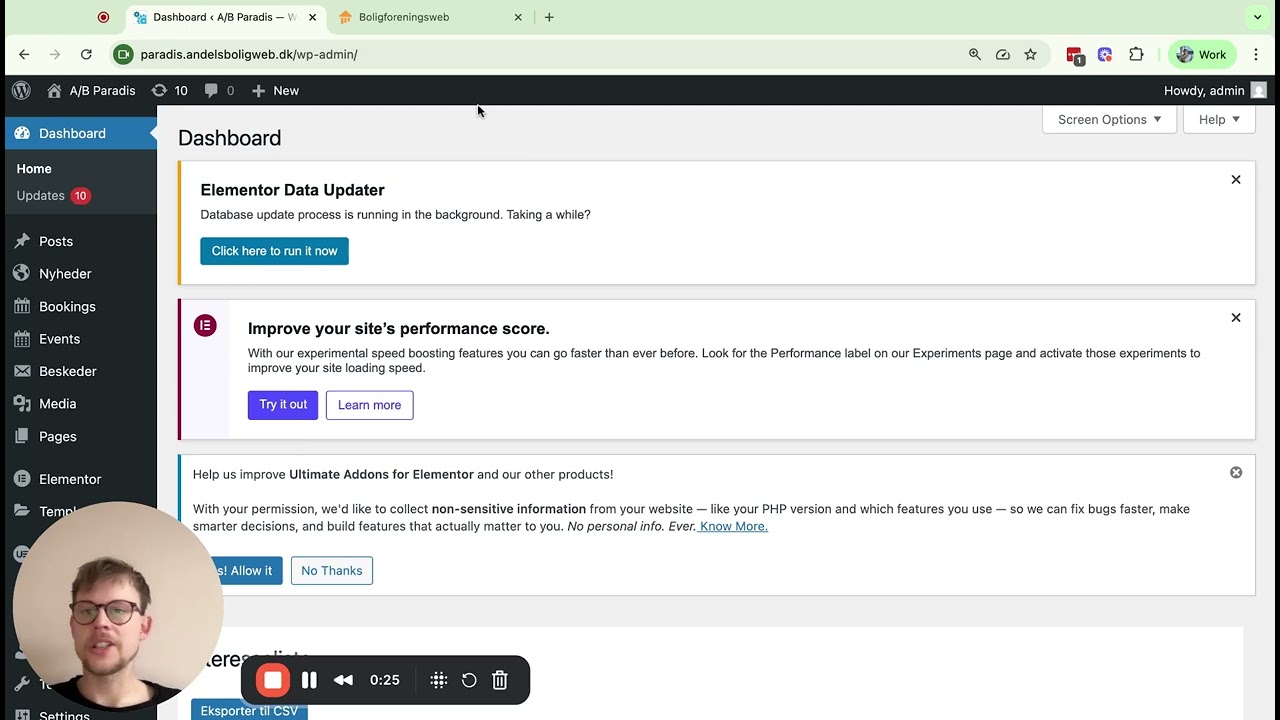
Task: Open the Media library menu item
Action: coord(80,404)
